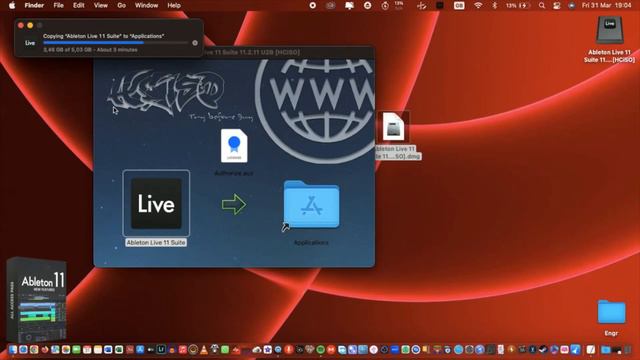Click the Siri icon in menu bar

(571, 5)
